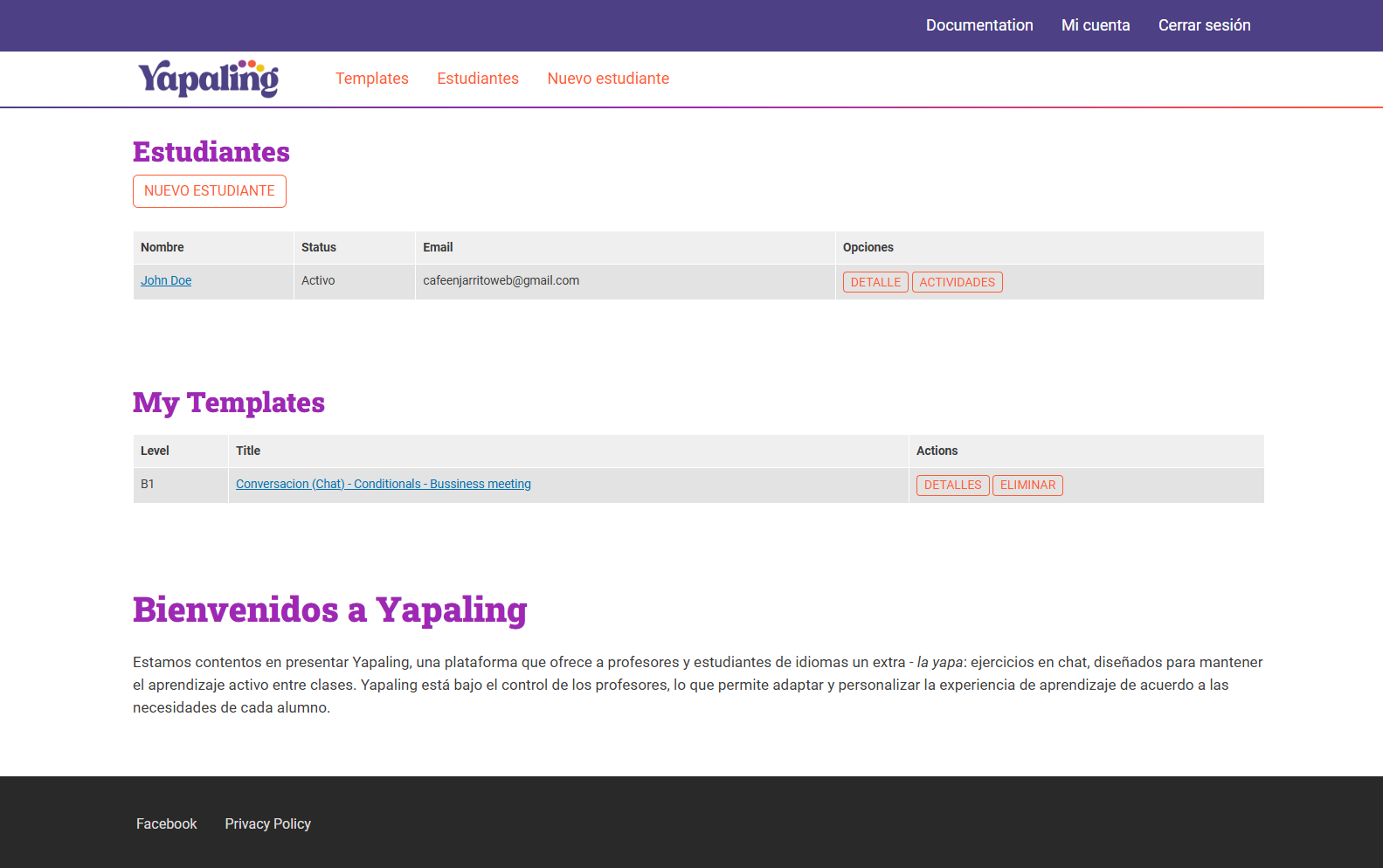This screenshot has width=1383, height=868.
Task: View ACTIVIDADES for John Doe
Action: 957,282
